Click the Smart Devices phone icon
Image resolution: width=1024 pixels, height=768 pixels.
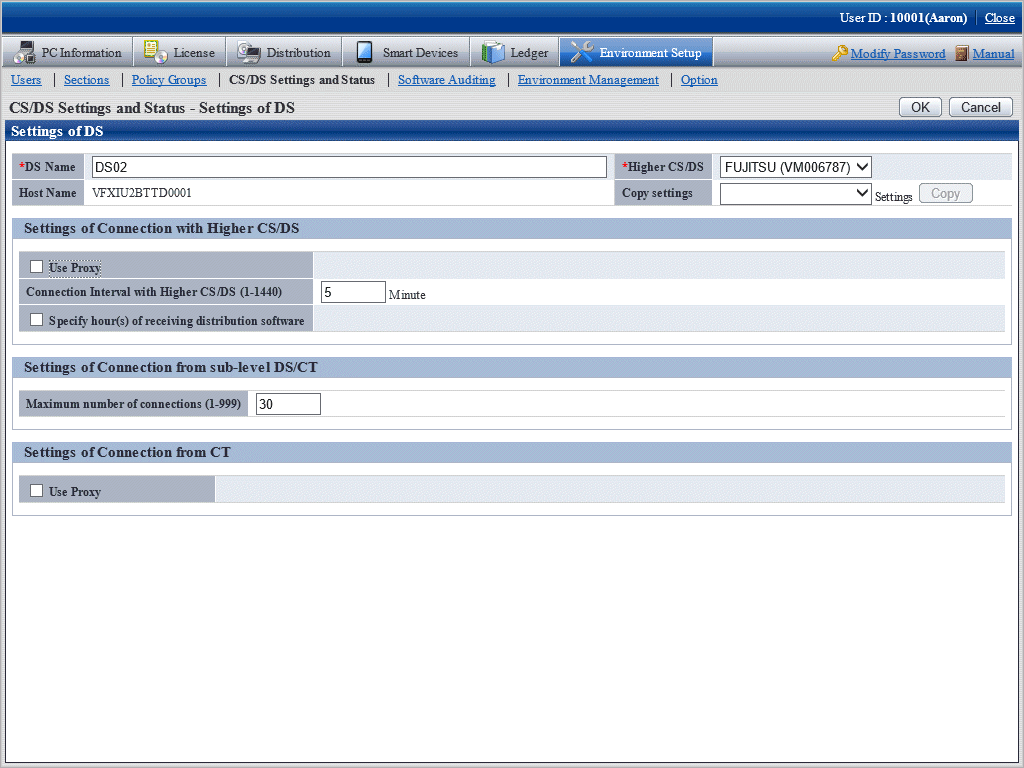tap(364, 52)
